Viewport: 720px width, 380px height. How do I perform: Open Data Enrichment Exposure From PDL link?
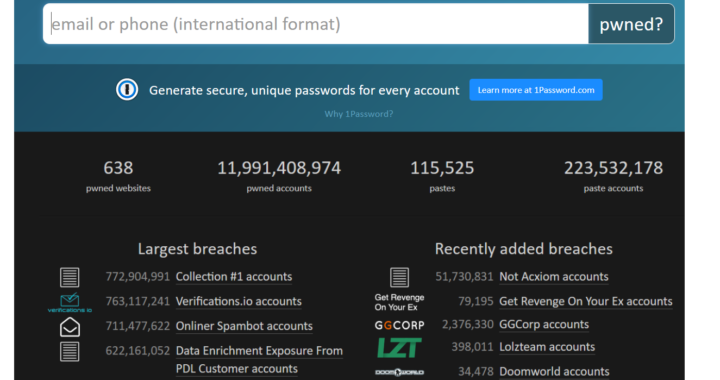[259, 359]
